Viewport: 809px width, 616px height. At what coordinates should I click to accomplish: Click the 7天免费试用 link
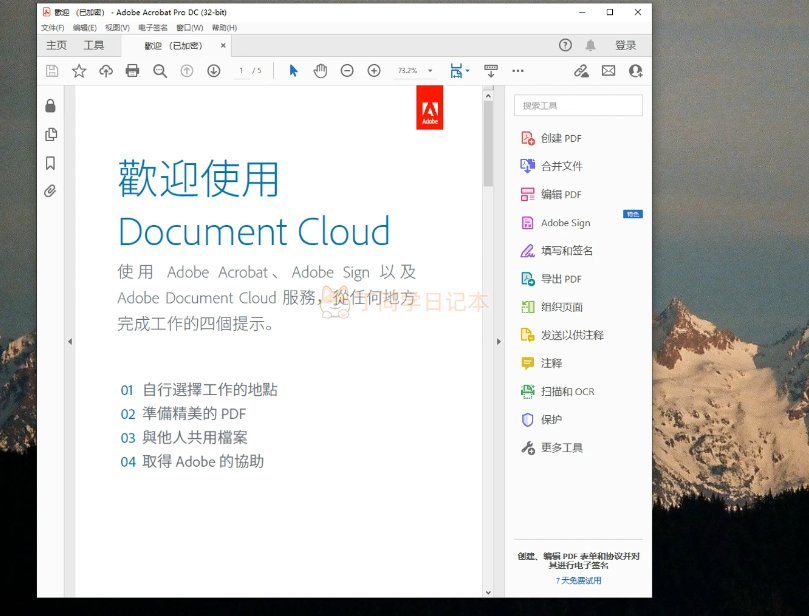(x=579, y=580)
